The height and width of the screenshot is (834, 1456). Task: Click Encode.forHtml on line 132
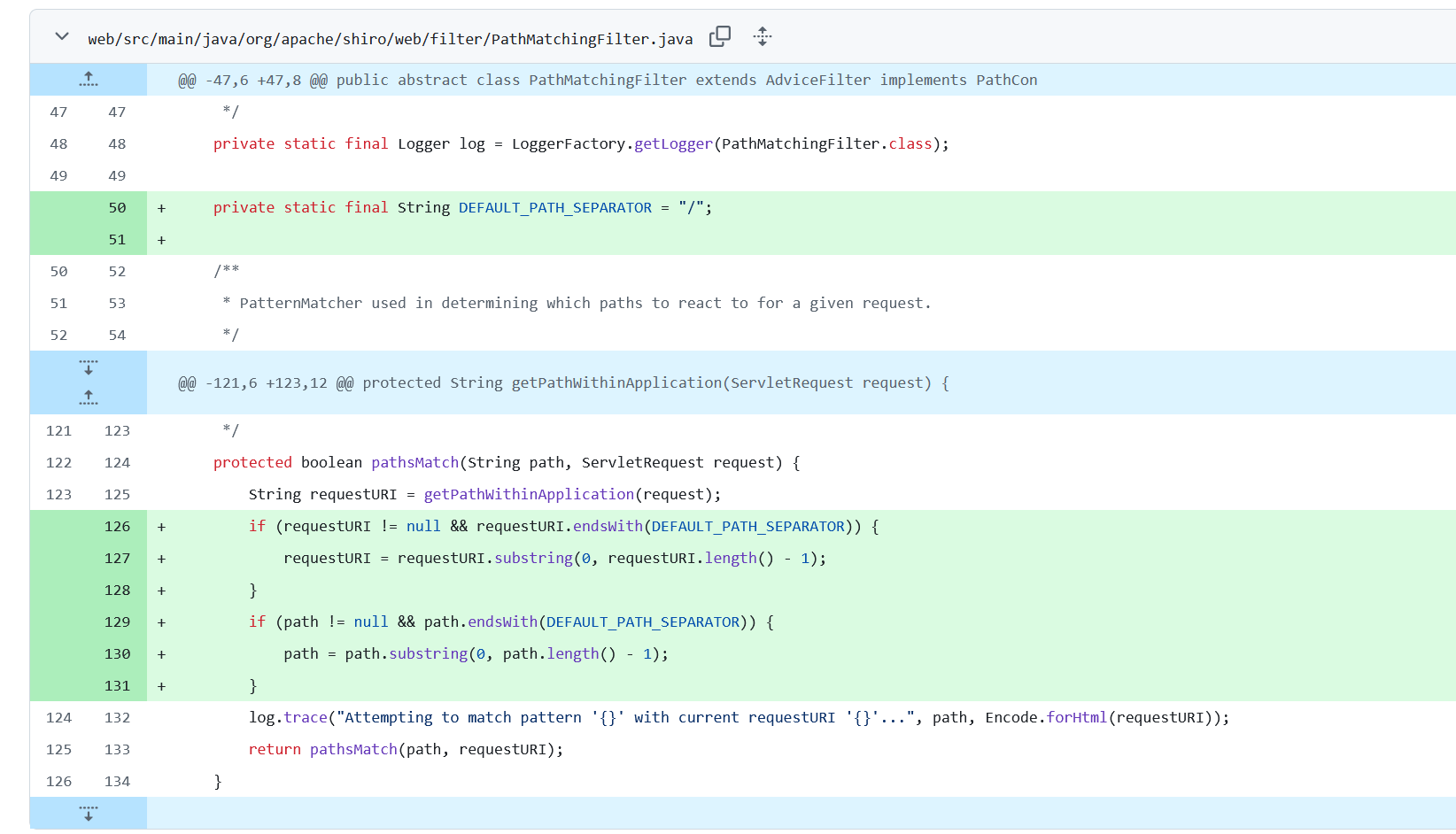point(1046,717)
